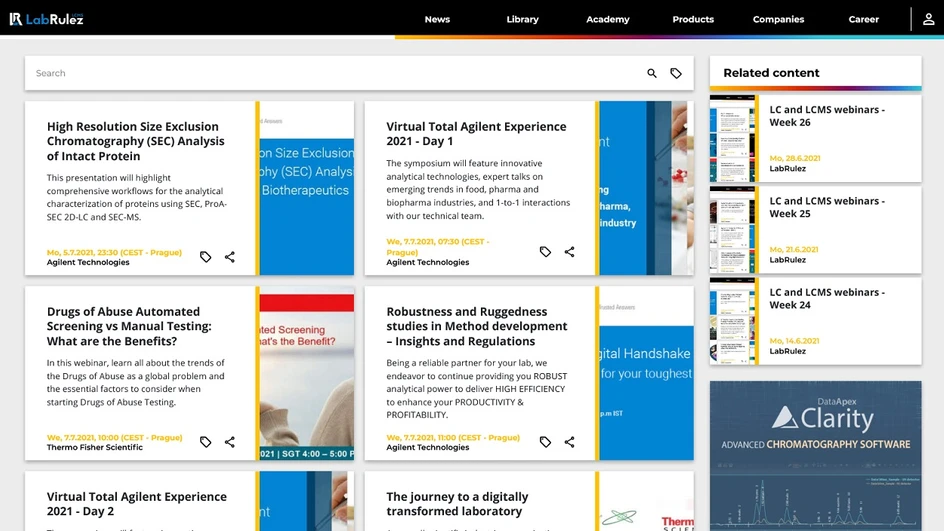Click tag icon on Robustness and Ruggedness card
Image resolution: width=944 pixels, height=531 pixels.
tap(545, 442)
